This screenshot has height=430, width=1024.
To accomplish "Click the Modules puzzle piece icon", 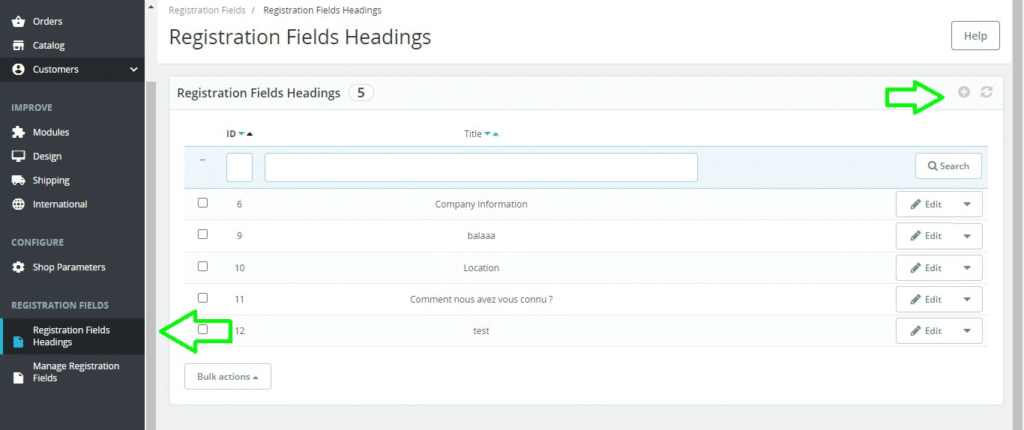I will tap(18, 132).
